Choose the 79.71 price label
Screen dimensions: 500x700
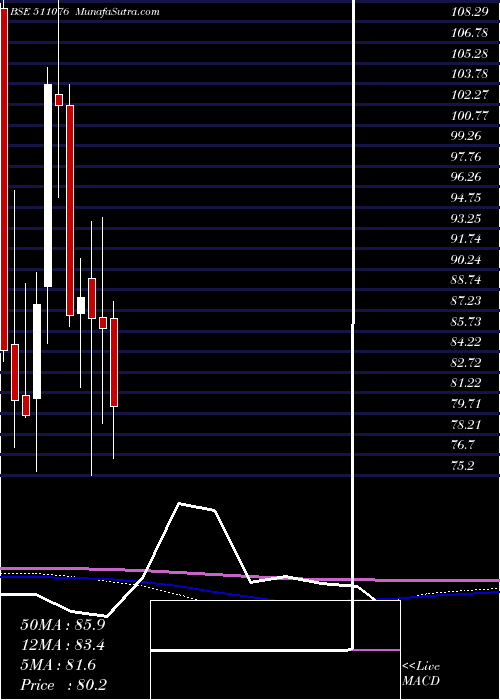pyautogui.click(x=466, y=404)
